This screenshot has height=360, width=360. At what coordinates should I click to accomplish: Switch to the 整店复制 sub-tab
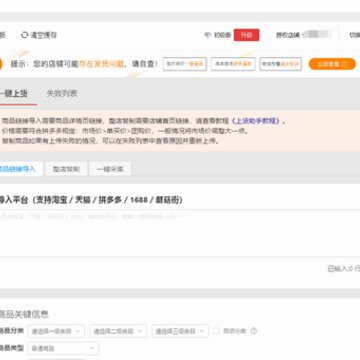pos(66,169)
